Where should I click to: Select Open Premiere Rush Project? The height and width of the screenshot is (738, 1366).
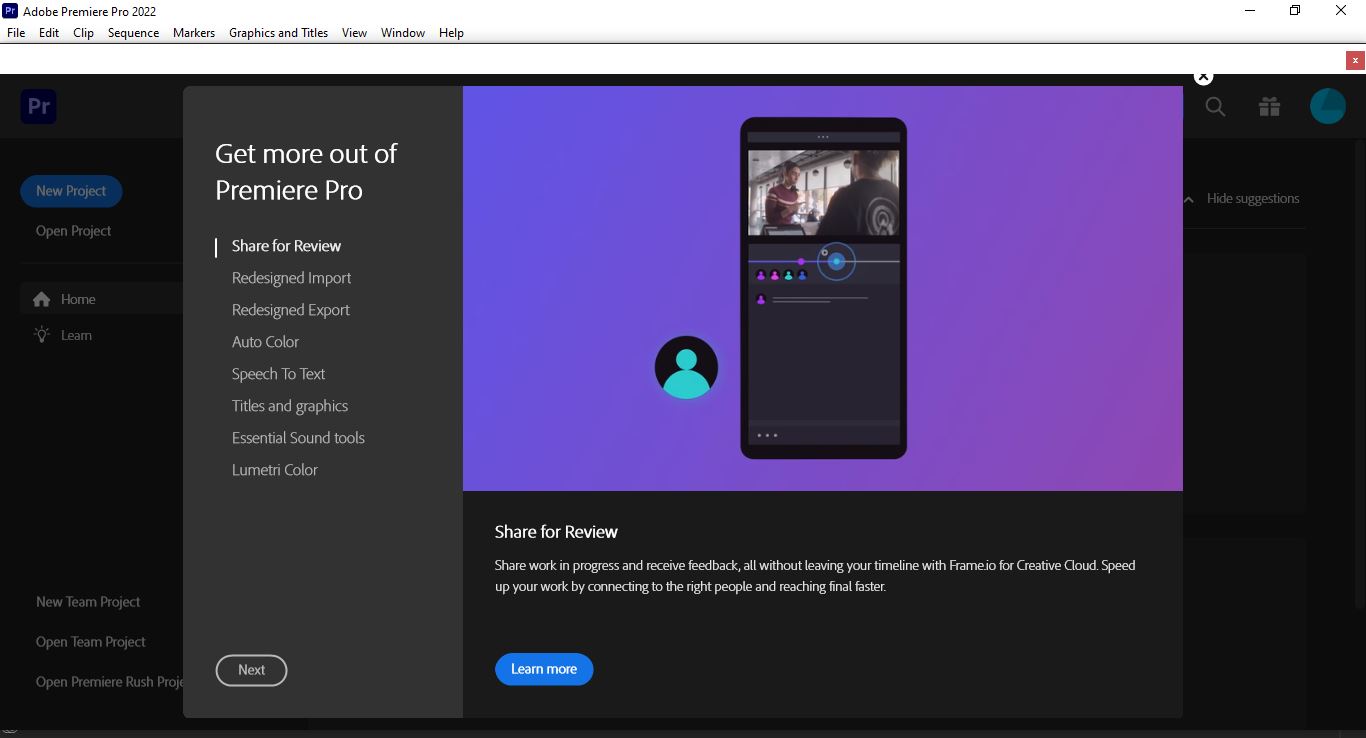tap(109, 682)
